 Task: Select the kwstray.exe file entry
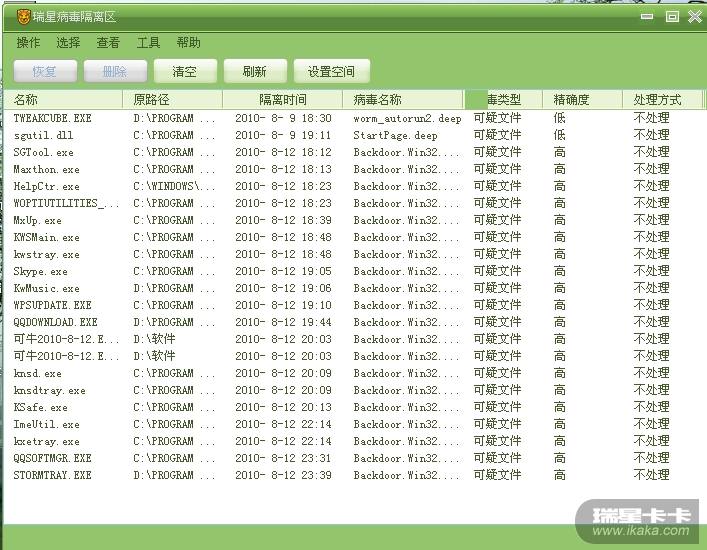point(46,254)
